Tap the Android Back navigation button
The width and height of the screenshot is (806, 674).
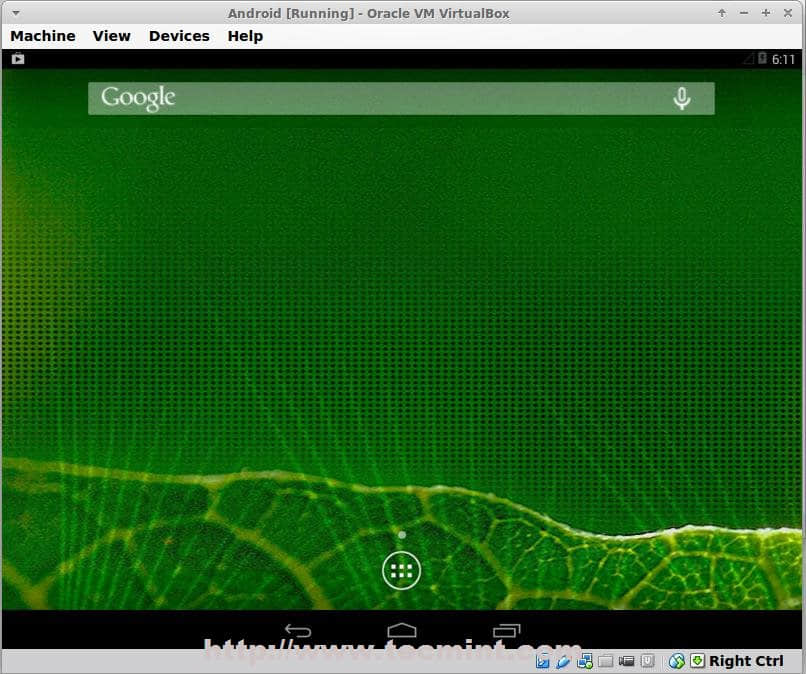click(298, 631)
